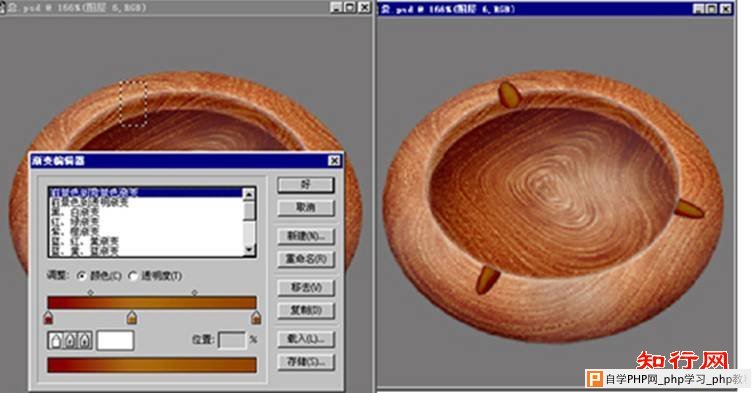Select the middle orange gradient color stop
The width and height of the screenshot is (756, 393).
[132, 317]
